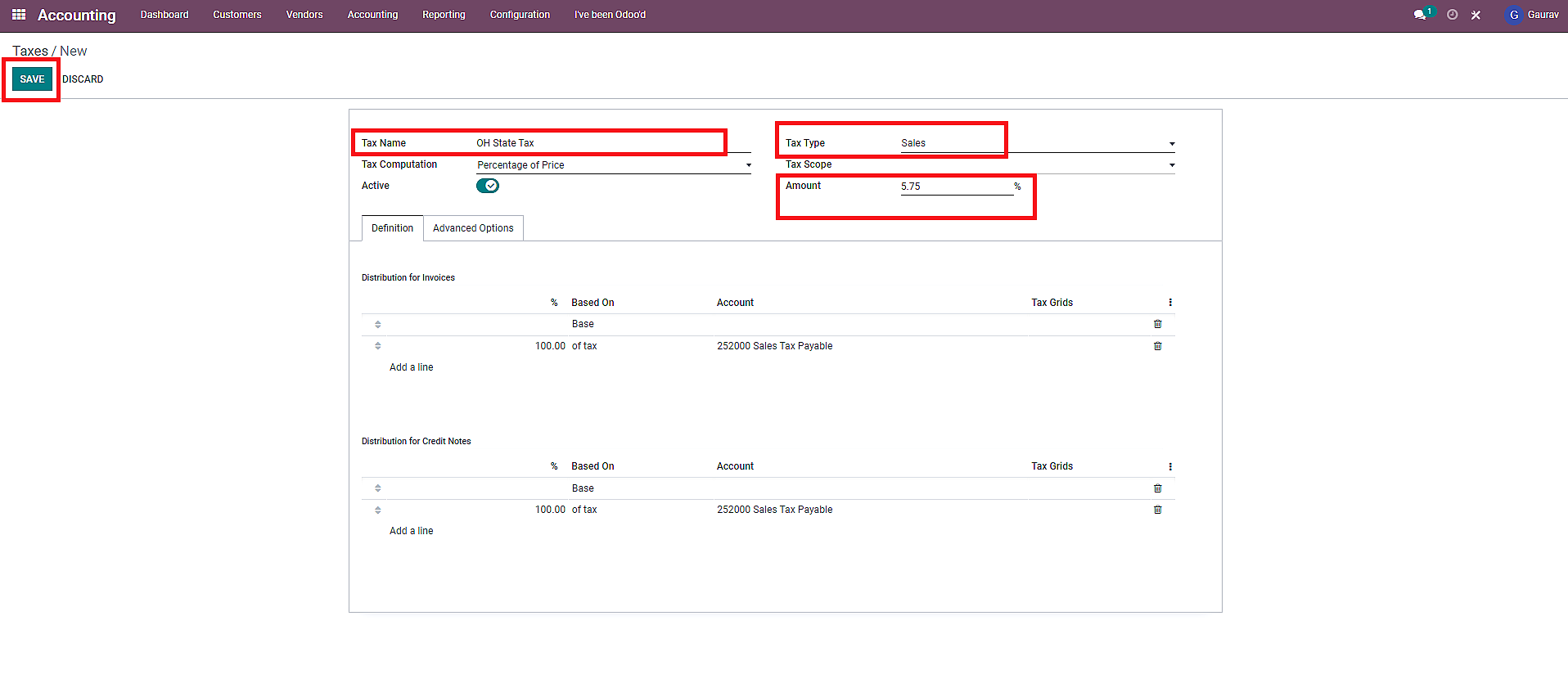
Task: Add a line under Distribution for Invoices
Action: coord(411,367)
